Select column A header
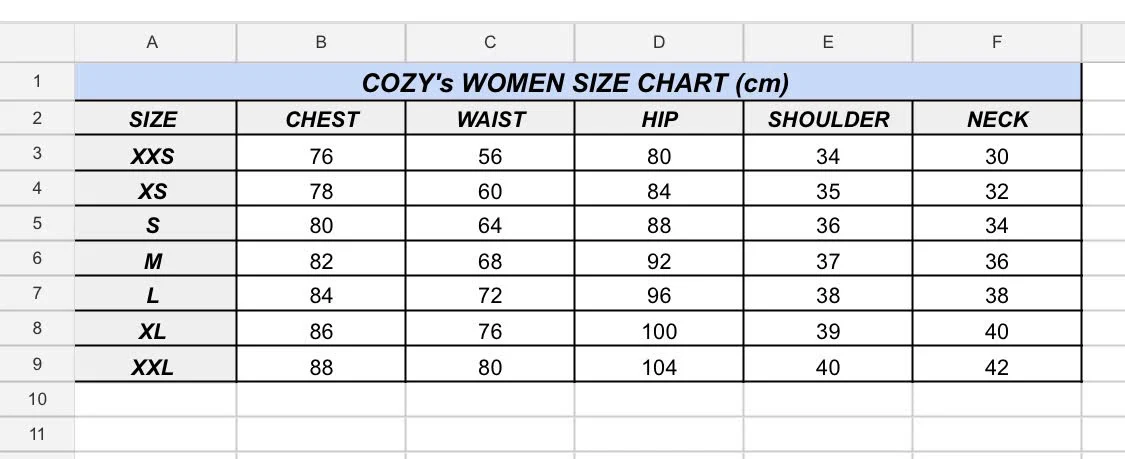1125x459 pixels. click(152, 42)
